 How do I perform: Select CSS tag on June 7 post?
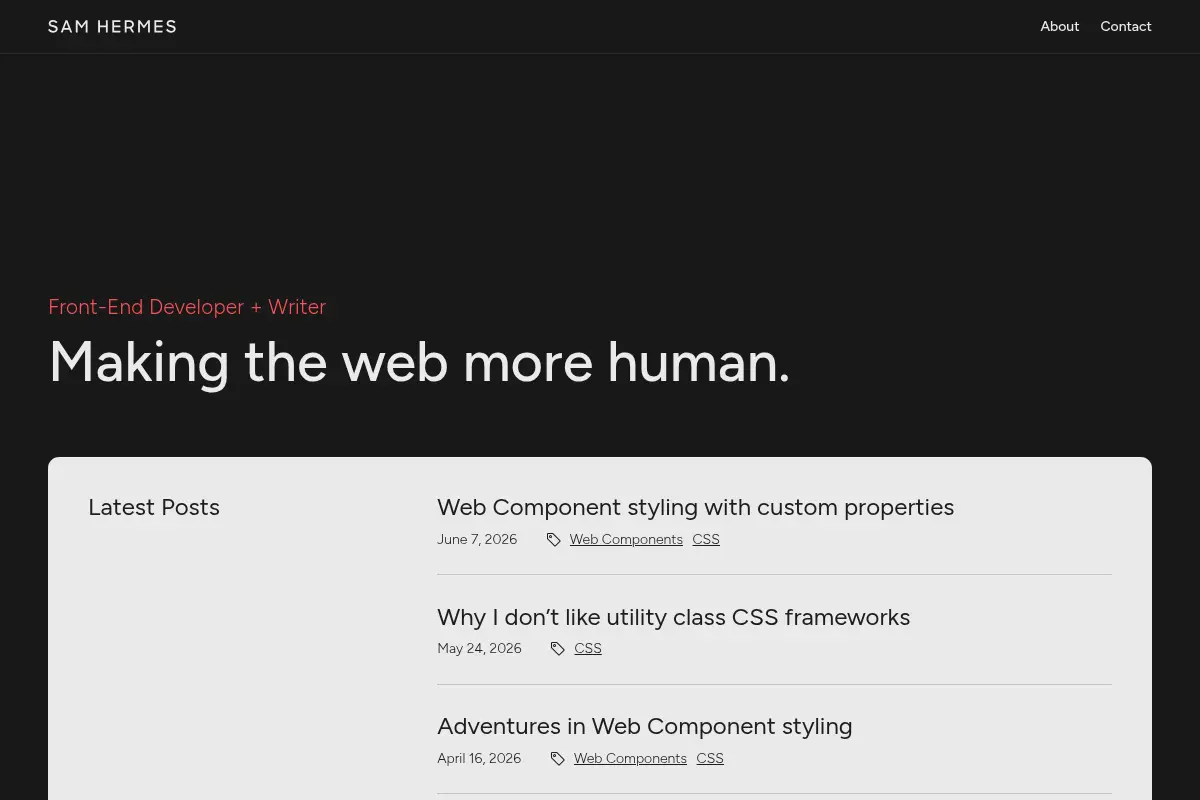coord(706,539)
